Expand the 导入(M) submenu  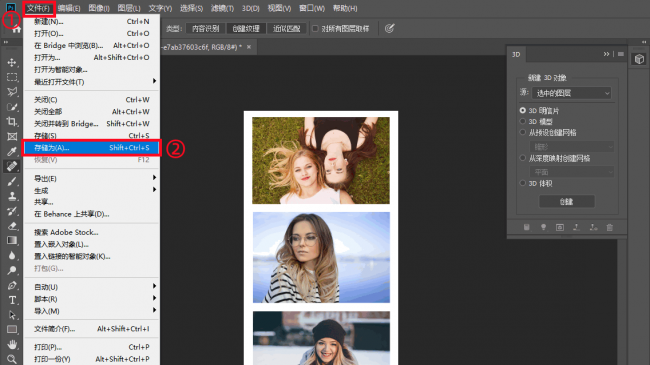[91, 311]
